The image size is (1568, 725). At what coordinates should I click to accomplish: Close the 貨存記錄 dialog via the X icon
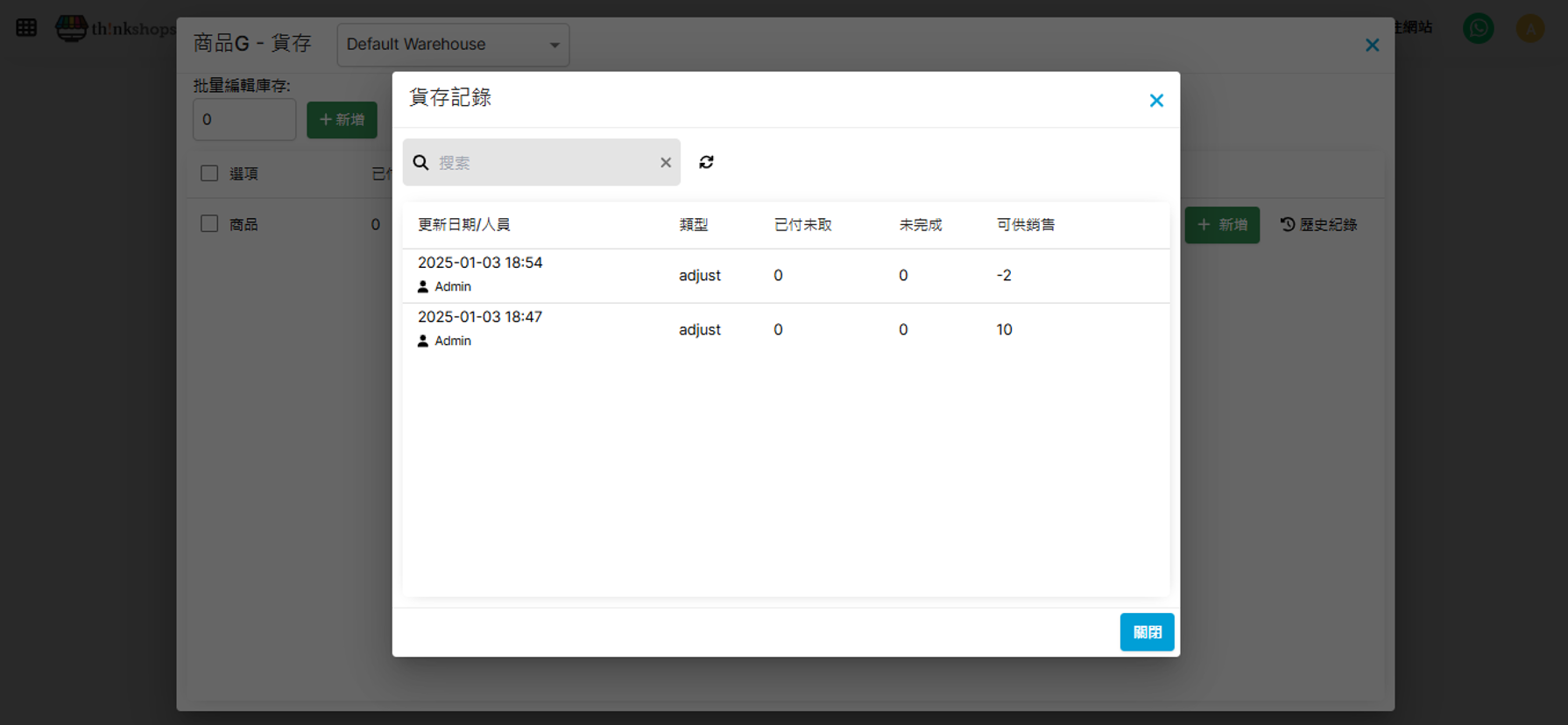pyautogui.click(x=1156, y=101)
